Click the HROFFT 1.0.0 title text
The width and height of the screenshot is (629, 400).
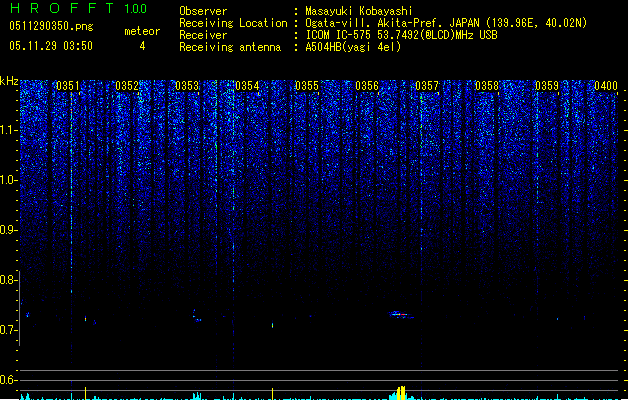pyautogui.click(x=79, y=8)
